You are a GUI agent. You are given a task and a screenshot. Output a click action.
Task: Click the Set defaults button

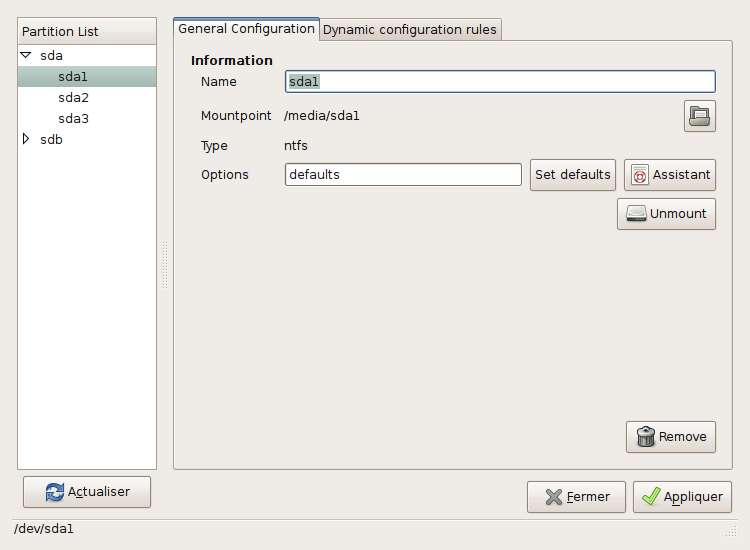click(x=573, y=175)
